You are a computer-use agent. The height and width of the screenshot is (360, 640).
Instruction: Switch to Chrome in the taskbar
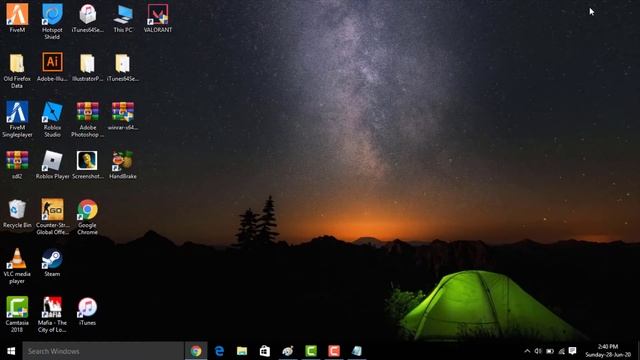pyautogui.click(x=196, y=351)
